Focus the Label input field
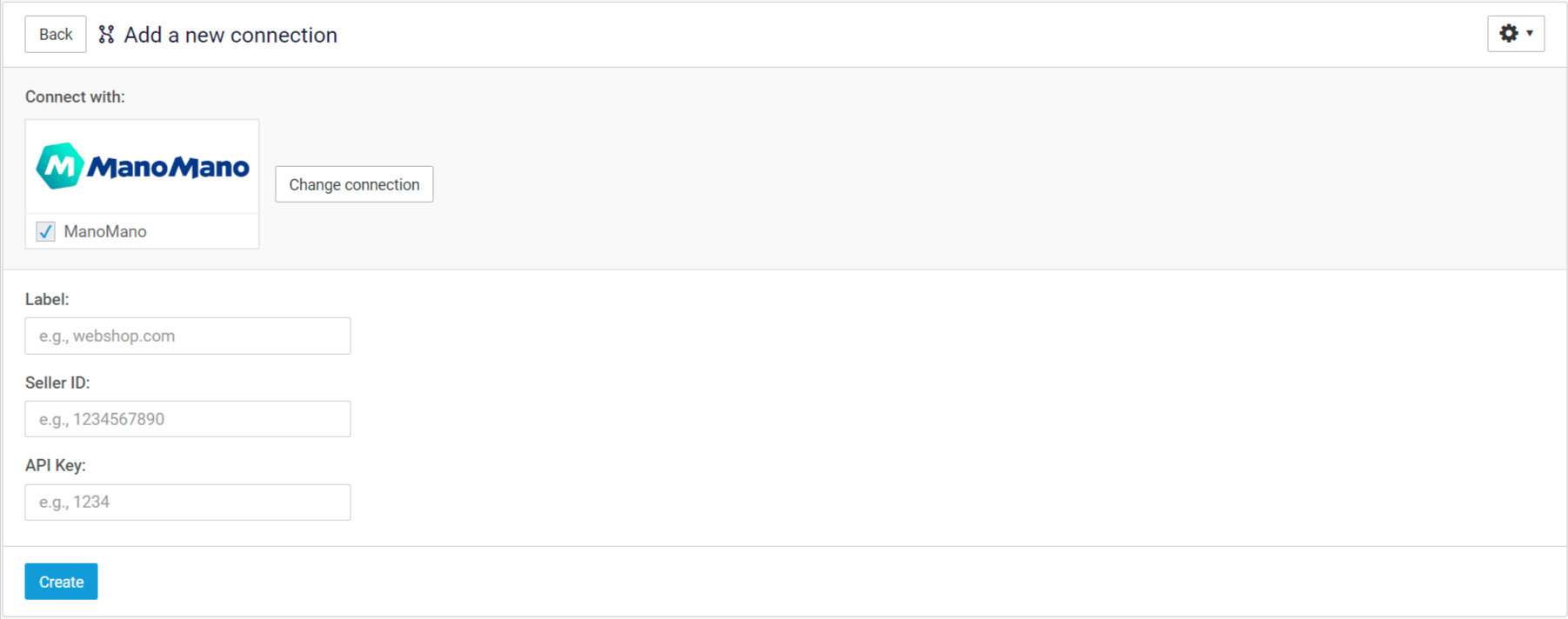The width and height of the screenshot is (1568, 619). pos(188,336)
